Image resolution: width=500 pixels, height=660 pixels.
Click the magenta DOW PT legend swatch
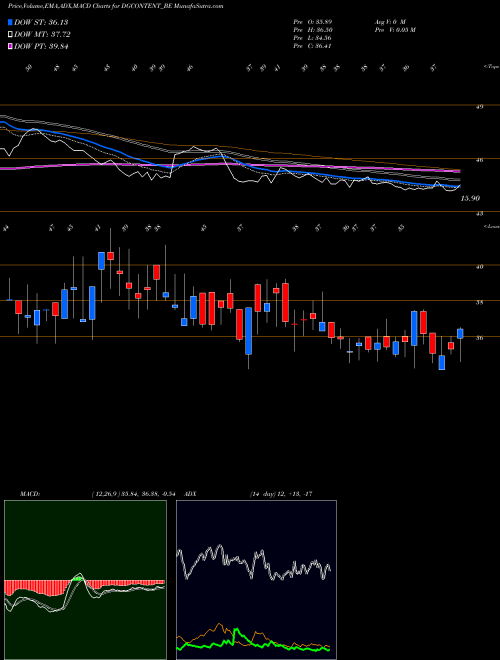11,46
